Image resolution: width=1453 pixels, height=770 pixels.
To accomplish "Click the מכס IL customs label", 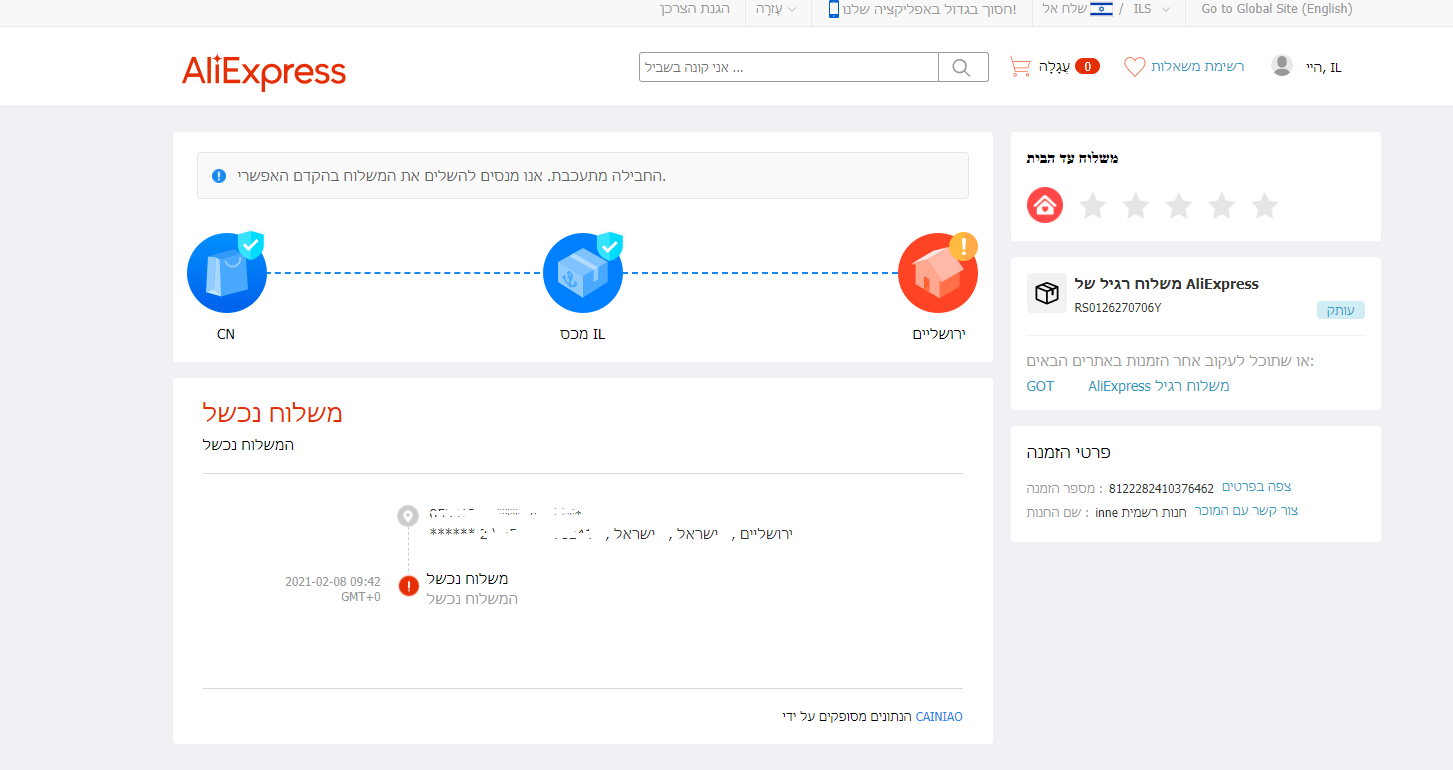I will [x=583, y=334].
